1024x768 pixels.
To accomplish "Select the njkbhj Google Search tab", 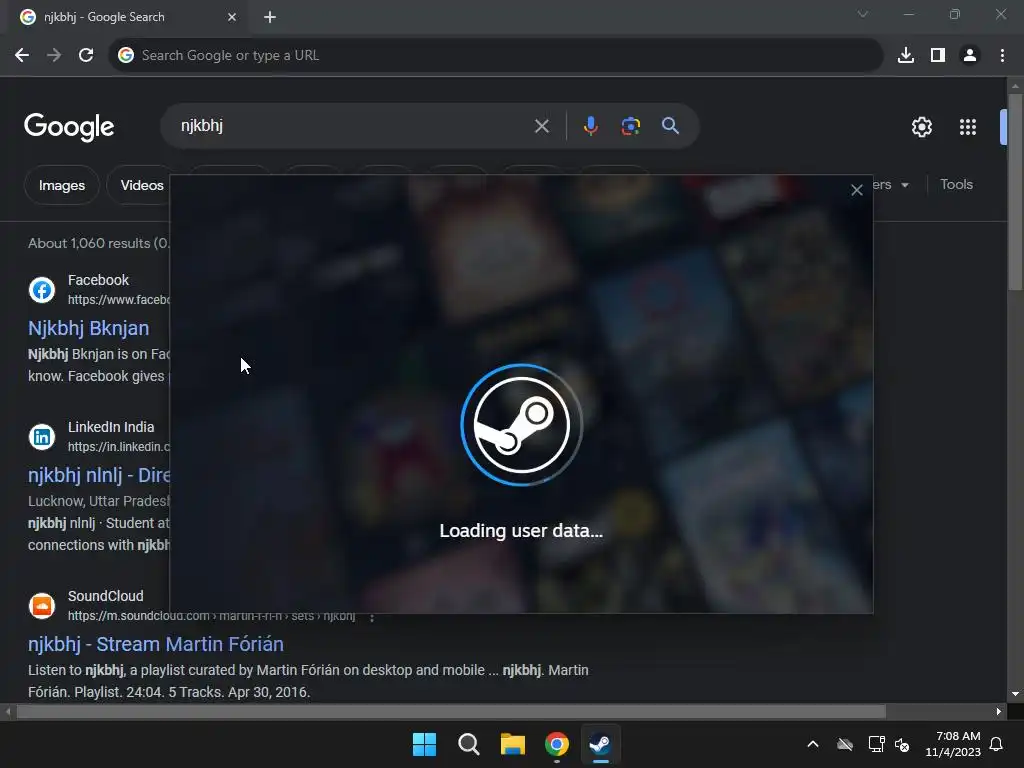I will pos(127,17).
